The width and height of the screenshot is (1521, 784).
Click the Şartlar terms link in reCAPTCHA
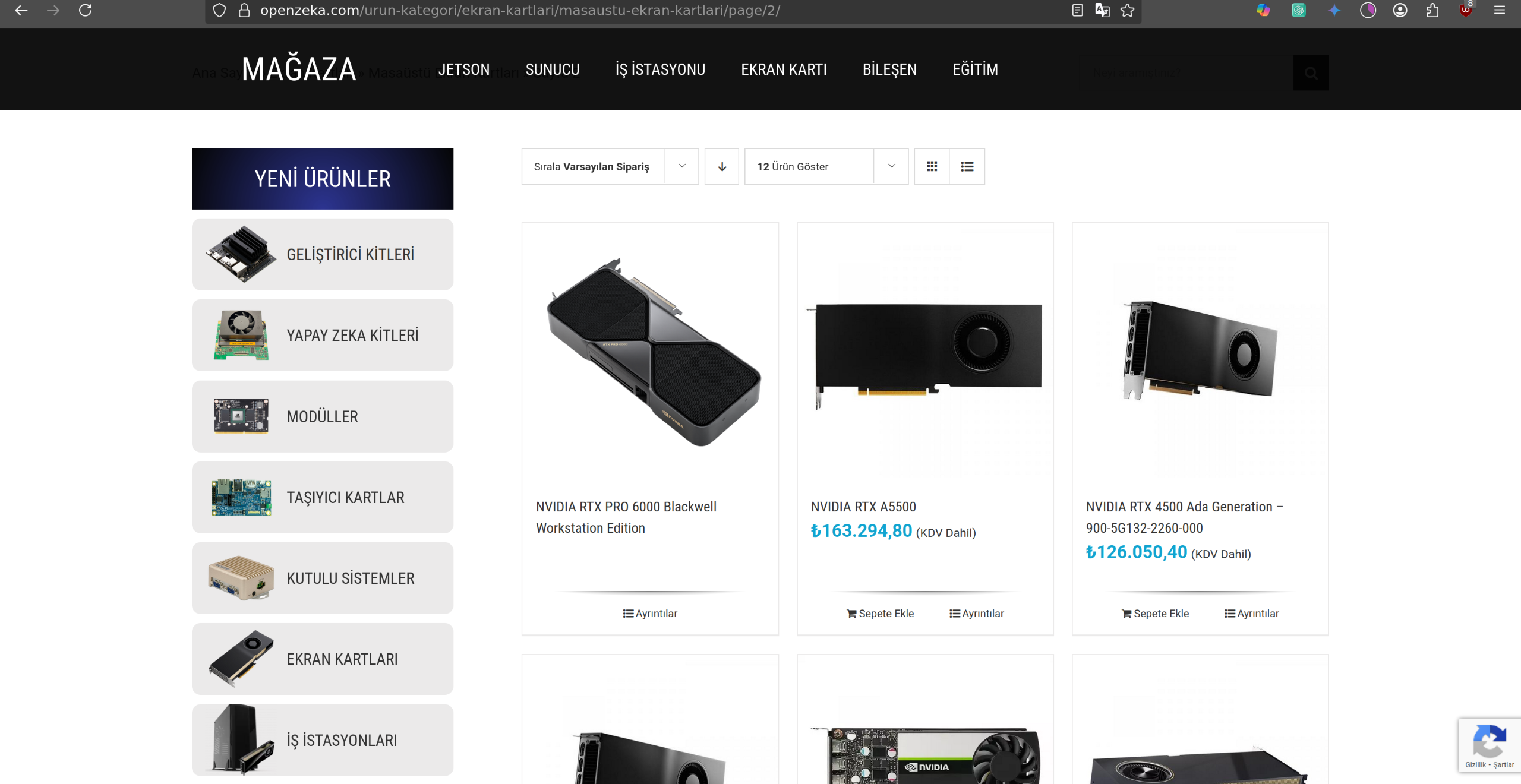tap(1504, 765)
